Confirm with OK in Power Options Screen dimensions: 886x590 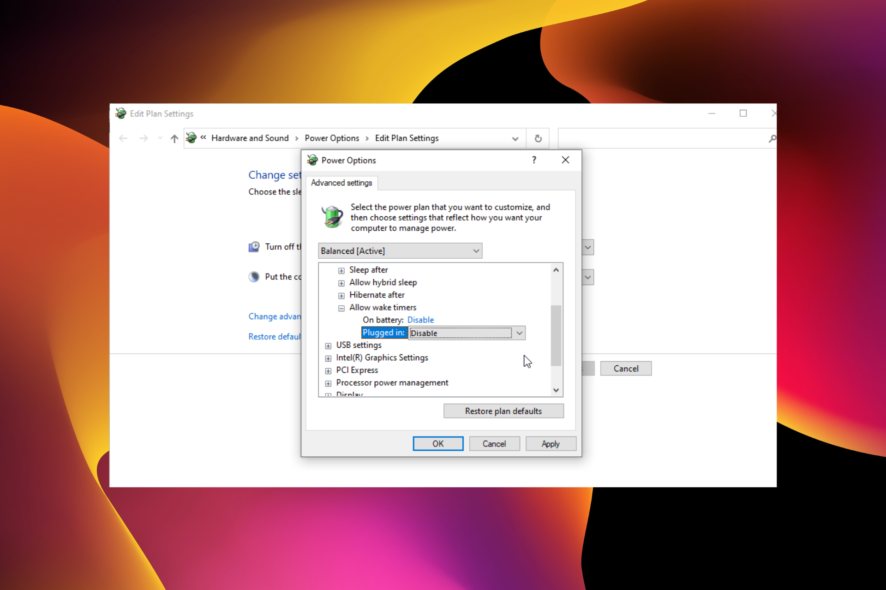[438, 444]
